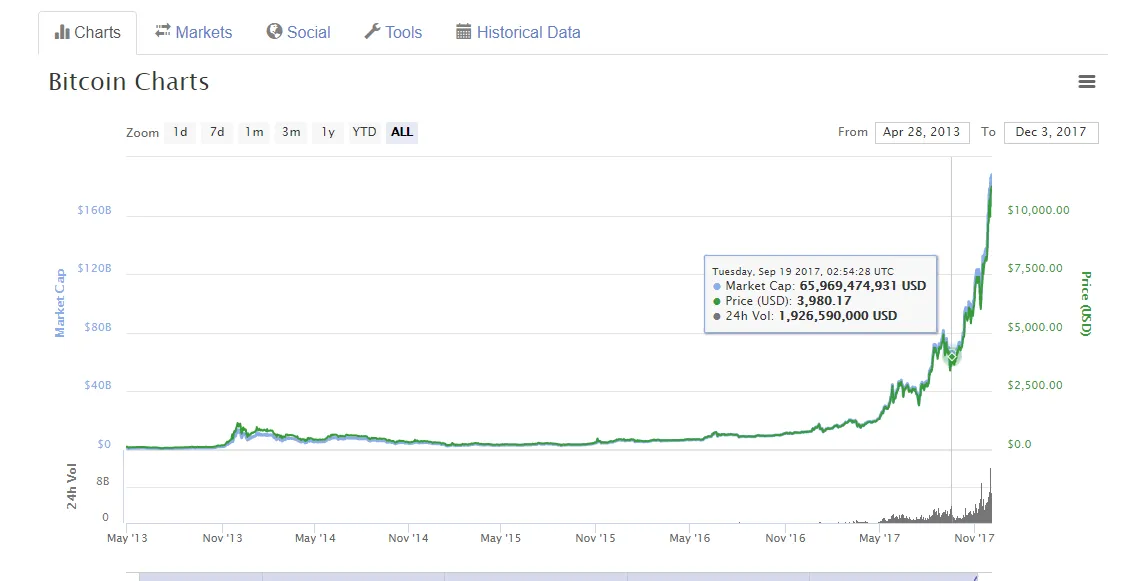The width and height of the screenshot is (1147, 581).
Task: Click the bar chart icon in Charts tab
Action: [62, 32]
